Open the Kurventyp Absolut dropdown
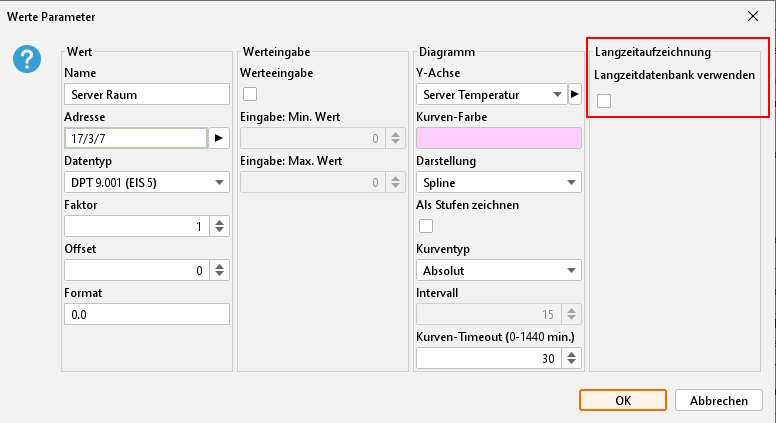Image resolution: width=776 pixels, height=423 pixels. 498,270
